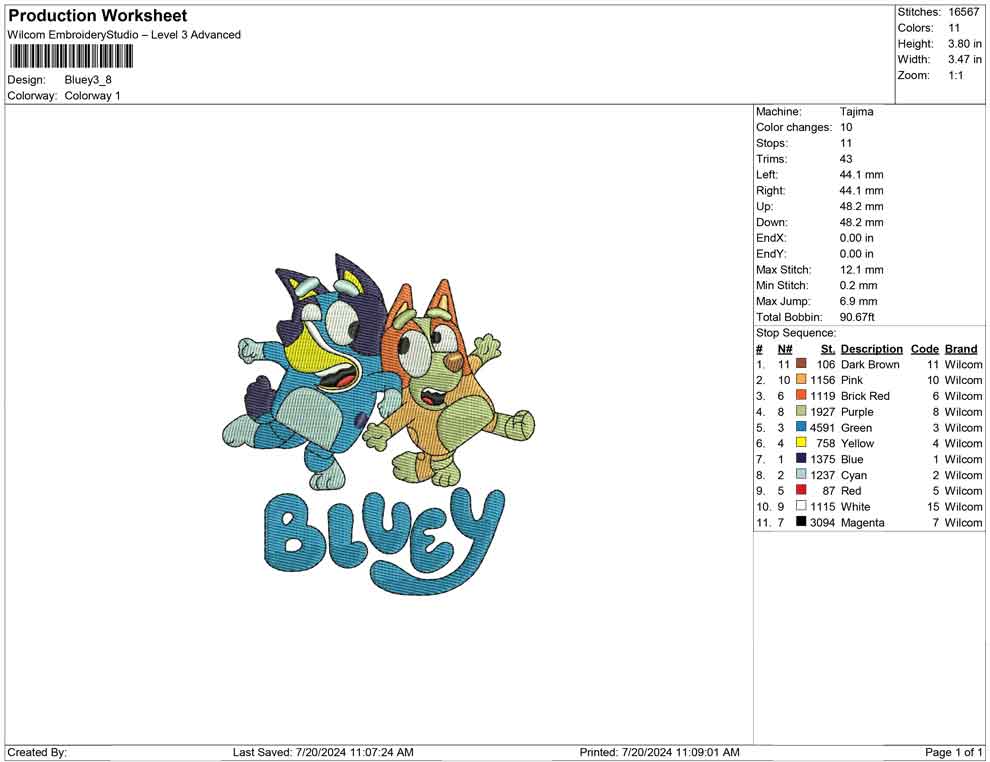The height and width of the screenshot is (762, 990).
Task: Click the Created By label
Action: (x=37, y=752)
